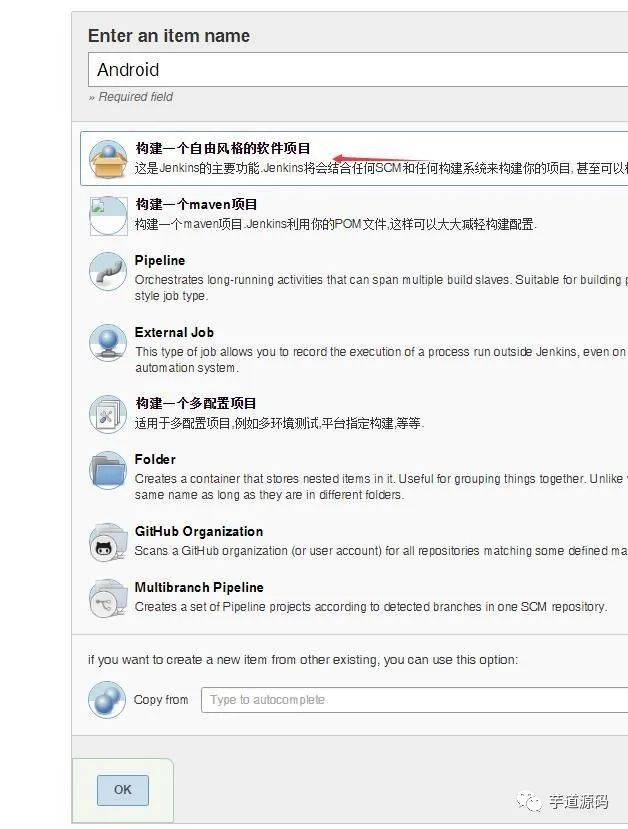Click the freestyle project box icon
Image resolution: width=628 pixels, height=829 pixels.
pyautogui.click(x=108, y=159)
